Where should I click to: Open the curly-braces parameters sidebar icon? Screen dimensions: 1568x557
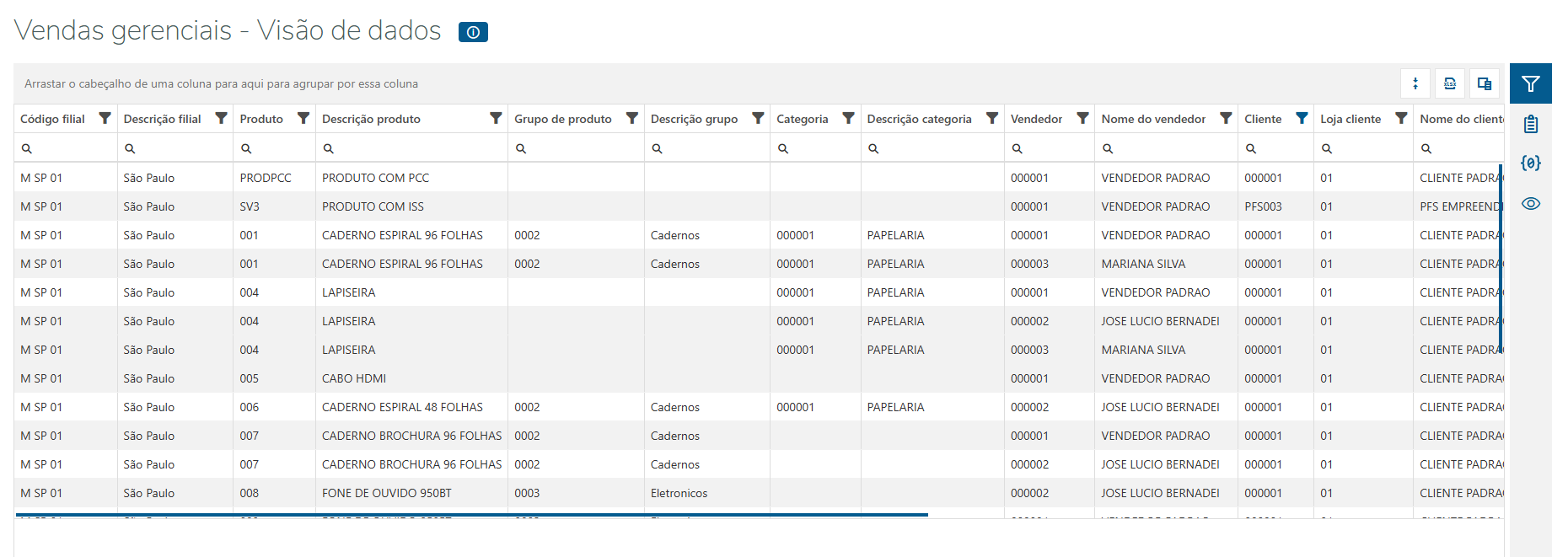1530,163
